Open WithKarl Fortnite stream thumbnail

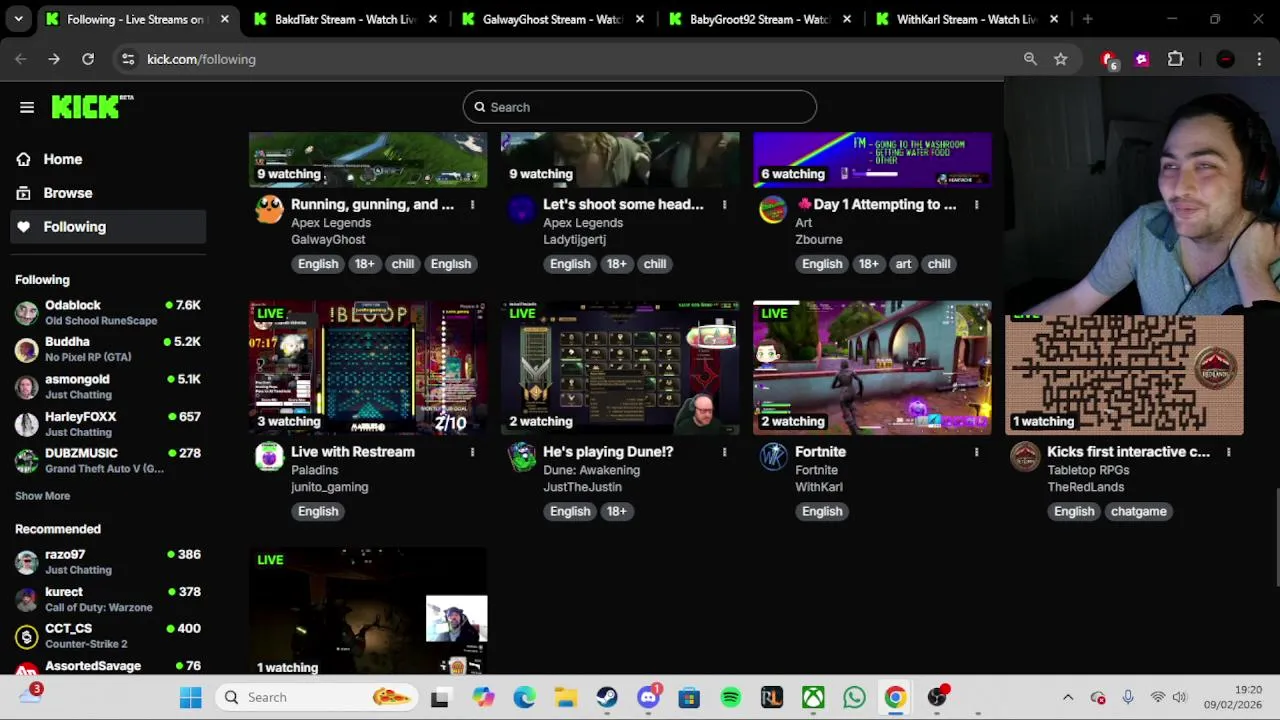point(872,367)
